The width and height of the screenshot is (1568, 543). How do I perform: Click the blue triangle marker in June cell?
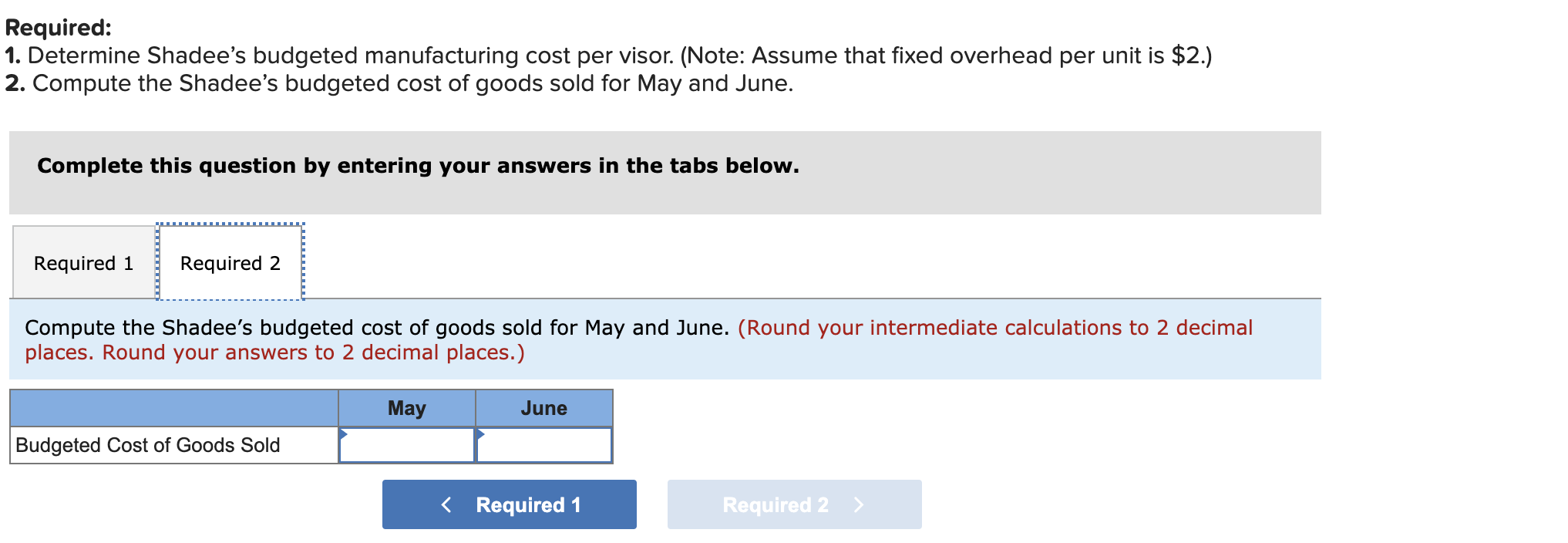click(x=480, y=433)
